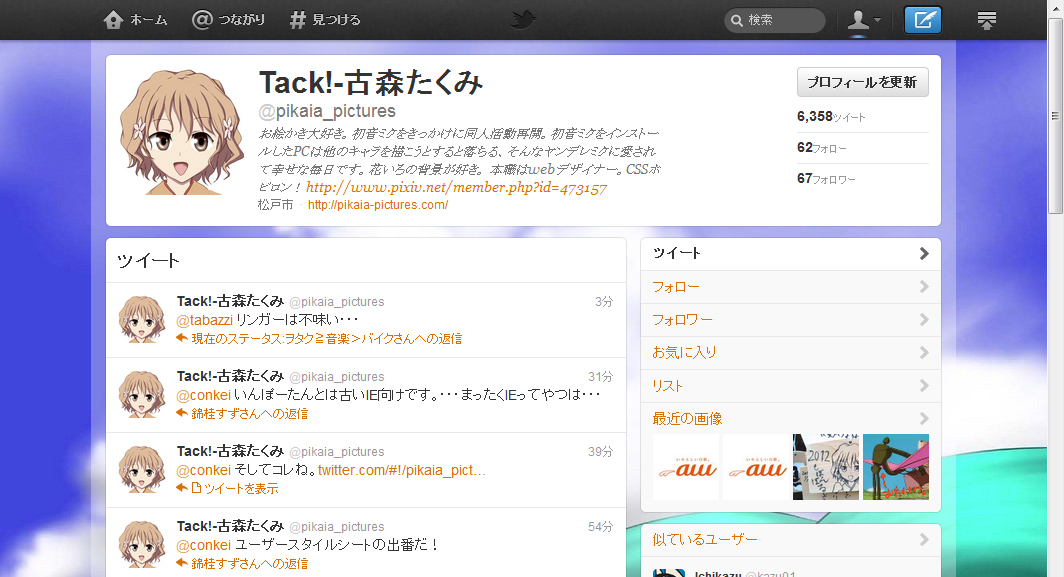This screenshot has width=1064, height=577.
Task: Select the フォロワー followers menu item
Action: [683, 320]
